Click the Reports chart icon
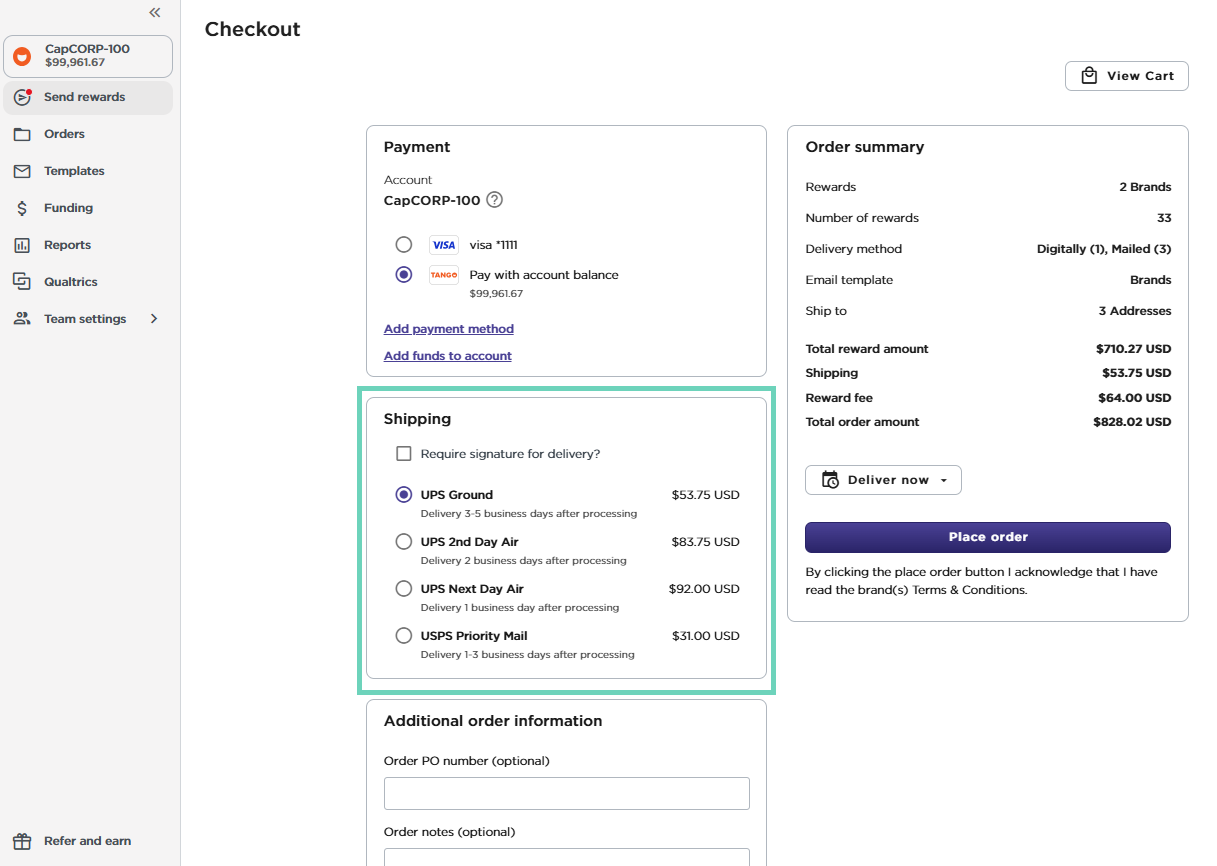Image resolution: width=1217 pixels, height=866 pixels. pyautogui.click(x=22, y=245)
